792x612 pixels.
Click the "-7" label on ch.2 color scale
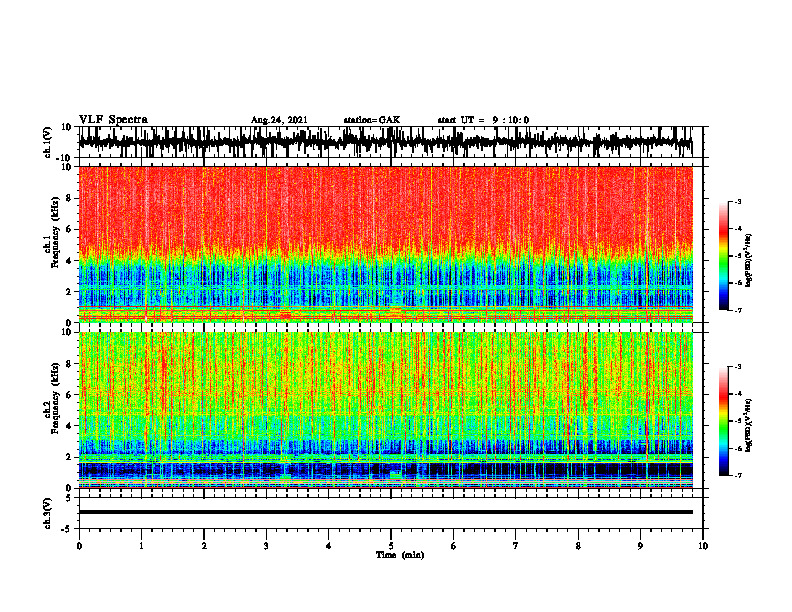point(737,475)
